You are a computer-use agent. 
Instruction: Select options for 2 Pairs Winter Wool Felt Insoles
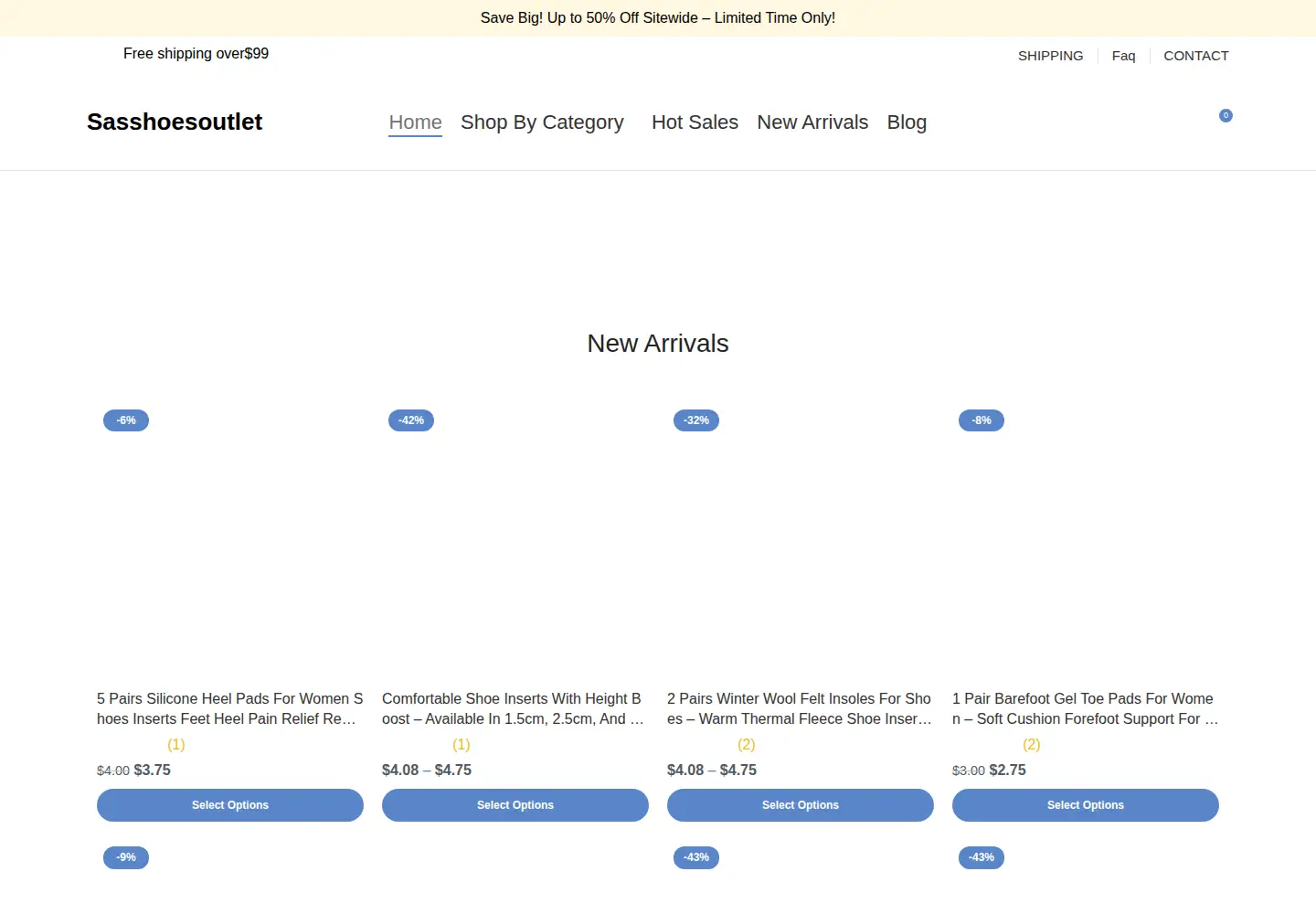(801, 805)
